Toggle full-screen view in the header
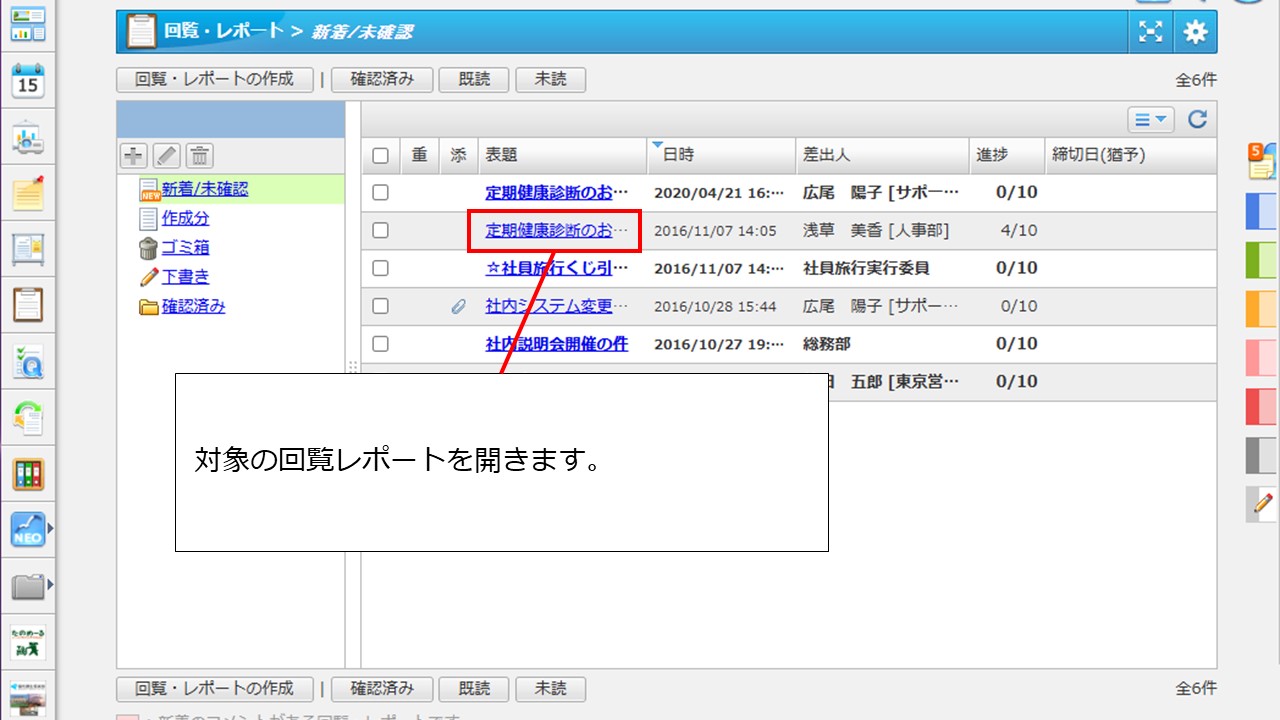 (1152, 32)
